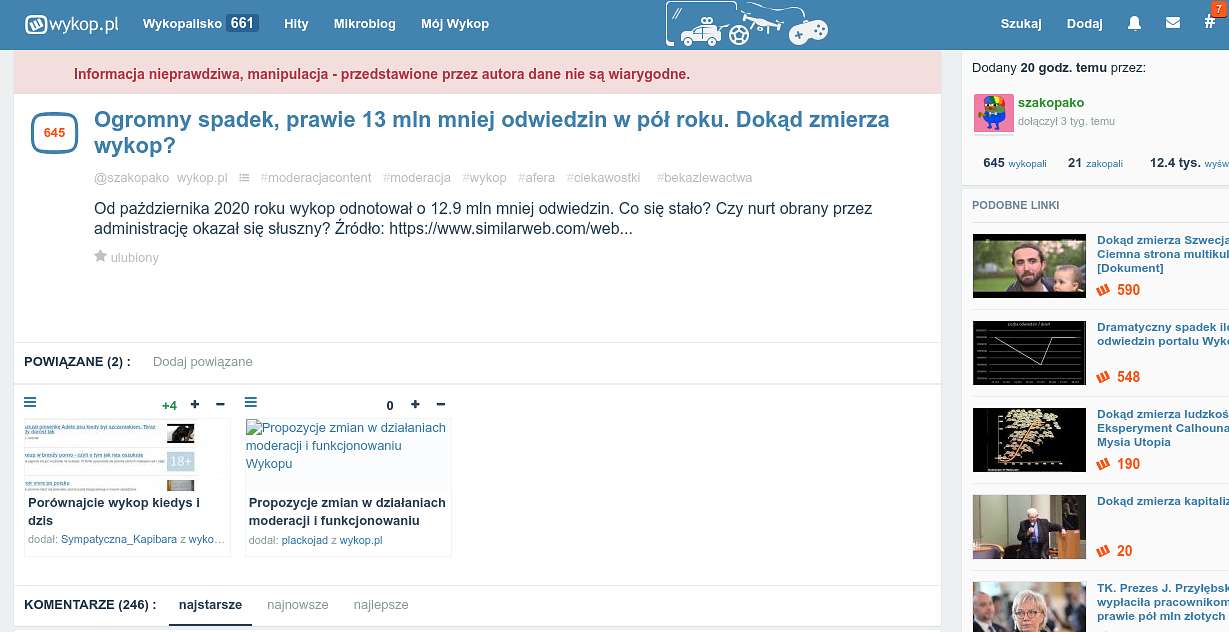Open the hamburger menu above Porównajcie wykop card
The width and height of the screenshot is (1229, 632).
30,402
